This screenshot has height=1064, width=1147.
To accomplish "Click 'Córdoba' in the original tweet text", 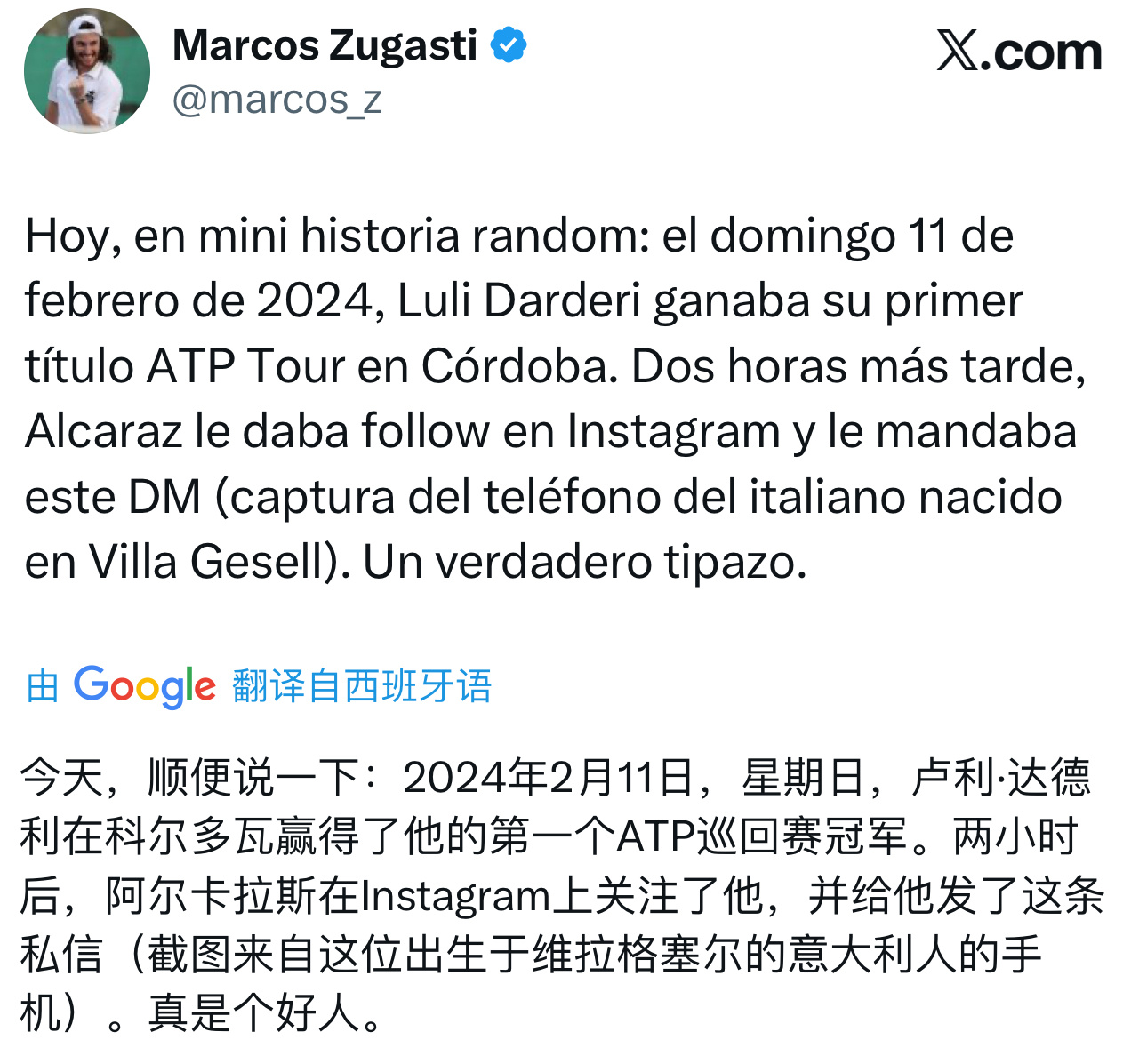I will [x=519, y=365].
